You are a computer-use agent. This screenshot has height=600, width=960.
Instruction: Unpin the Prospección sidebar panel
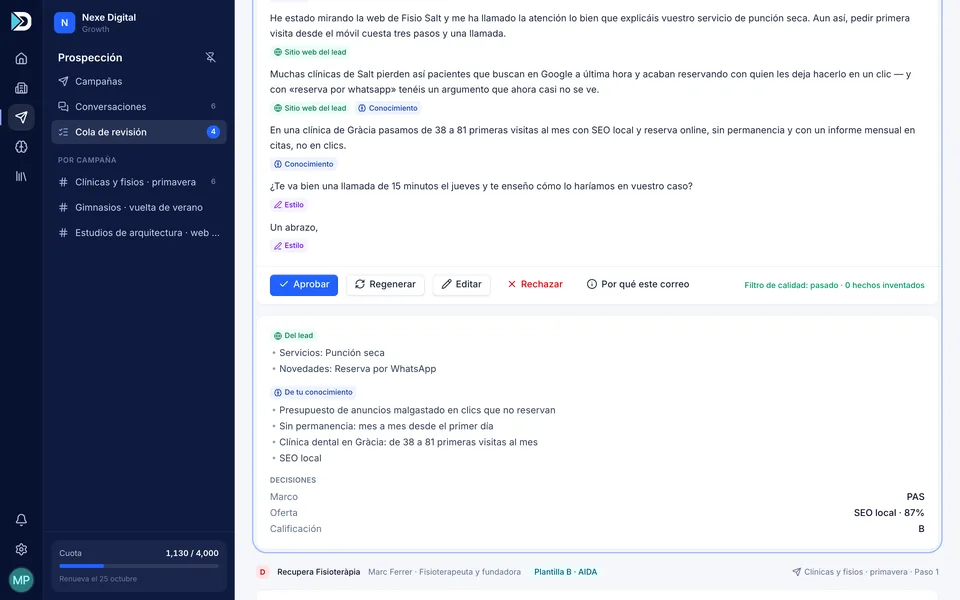click(x=210, y=58)
